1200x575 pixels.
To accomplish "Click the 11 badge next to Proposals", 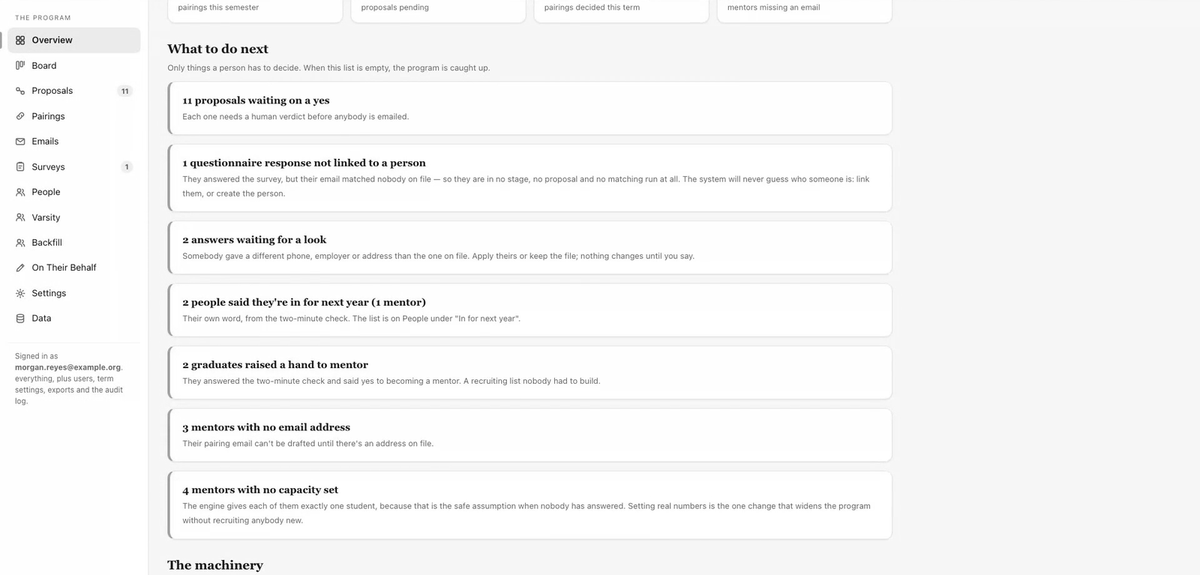I will point(125,91).
